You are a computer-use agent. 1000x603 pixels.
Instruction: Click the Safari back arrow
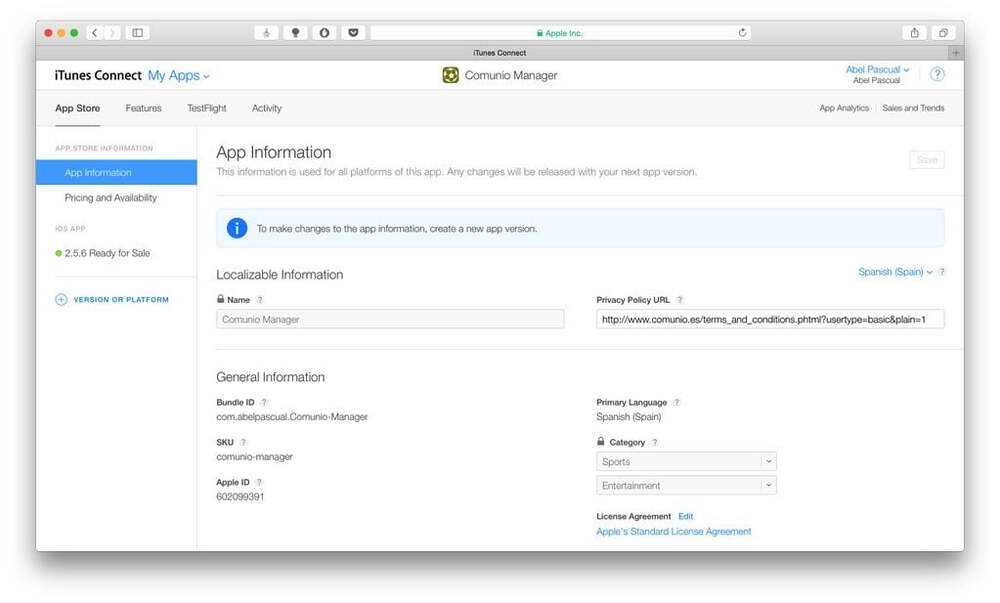pos(95,33)
